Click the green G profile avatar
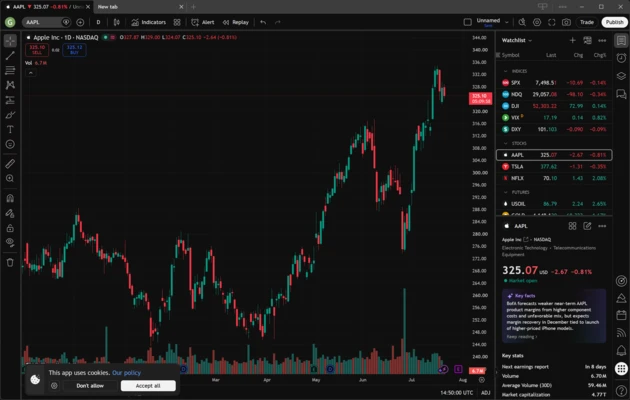Image resolution: width=630 pixels, height=400 pixels. 10,22
